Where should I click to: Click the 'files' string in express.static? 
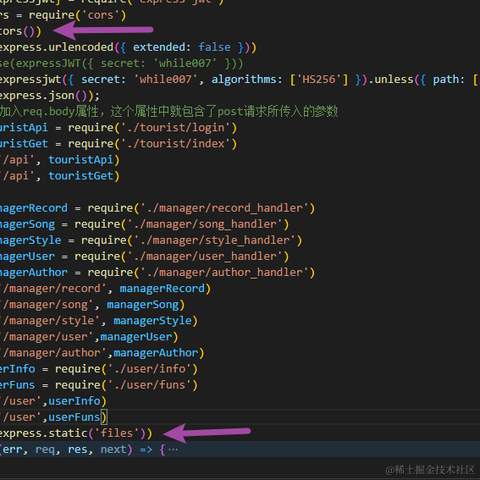tap(117, 433)
